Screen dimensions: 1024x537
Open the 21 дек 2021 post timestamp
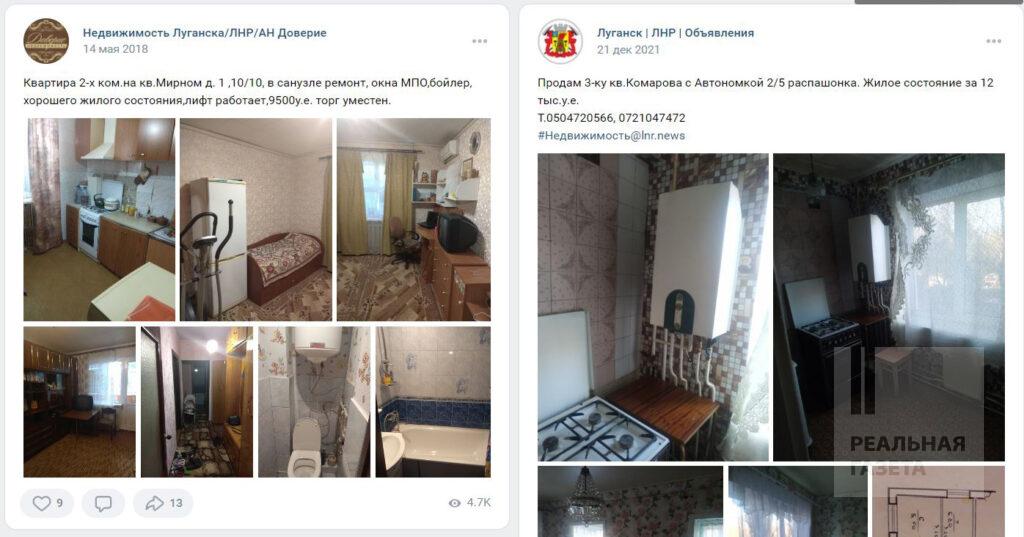(628, 50)
